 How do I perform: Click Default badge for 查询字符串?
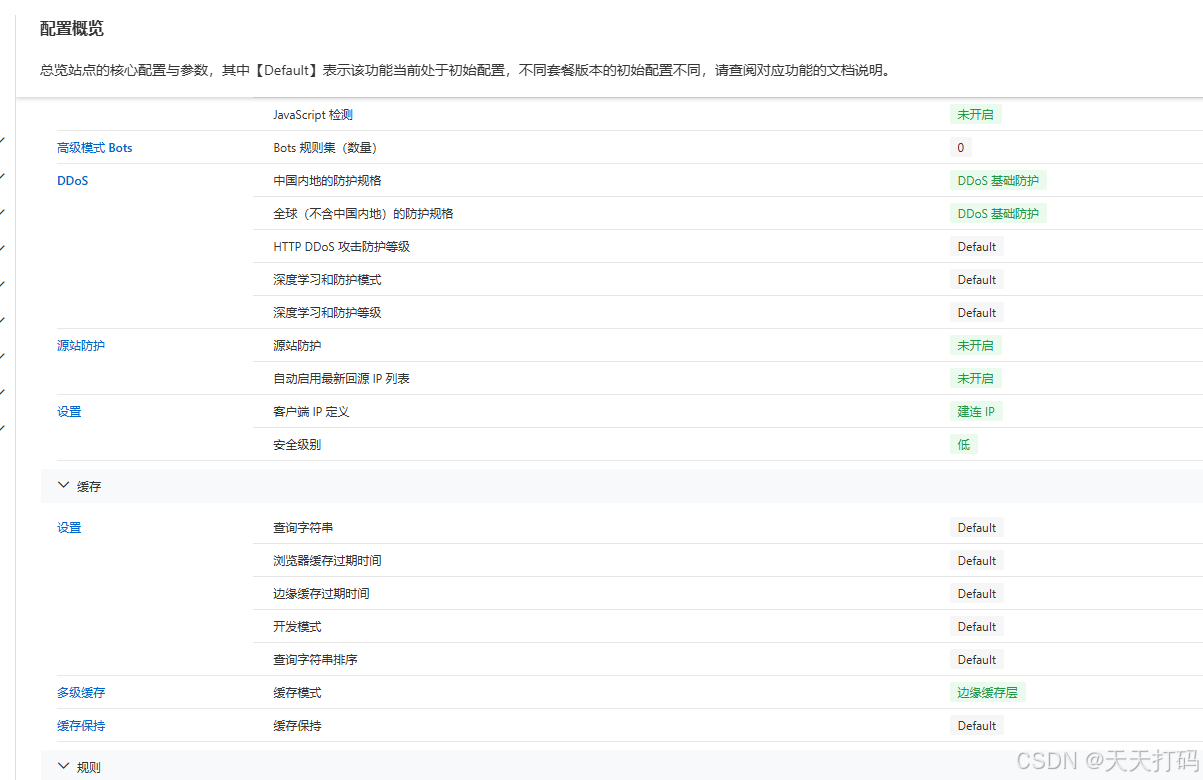pyautogui.click(x=977, y=528)
